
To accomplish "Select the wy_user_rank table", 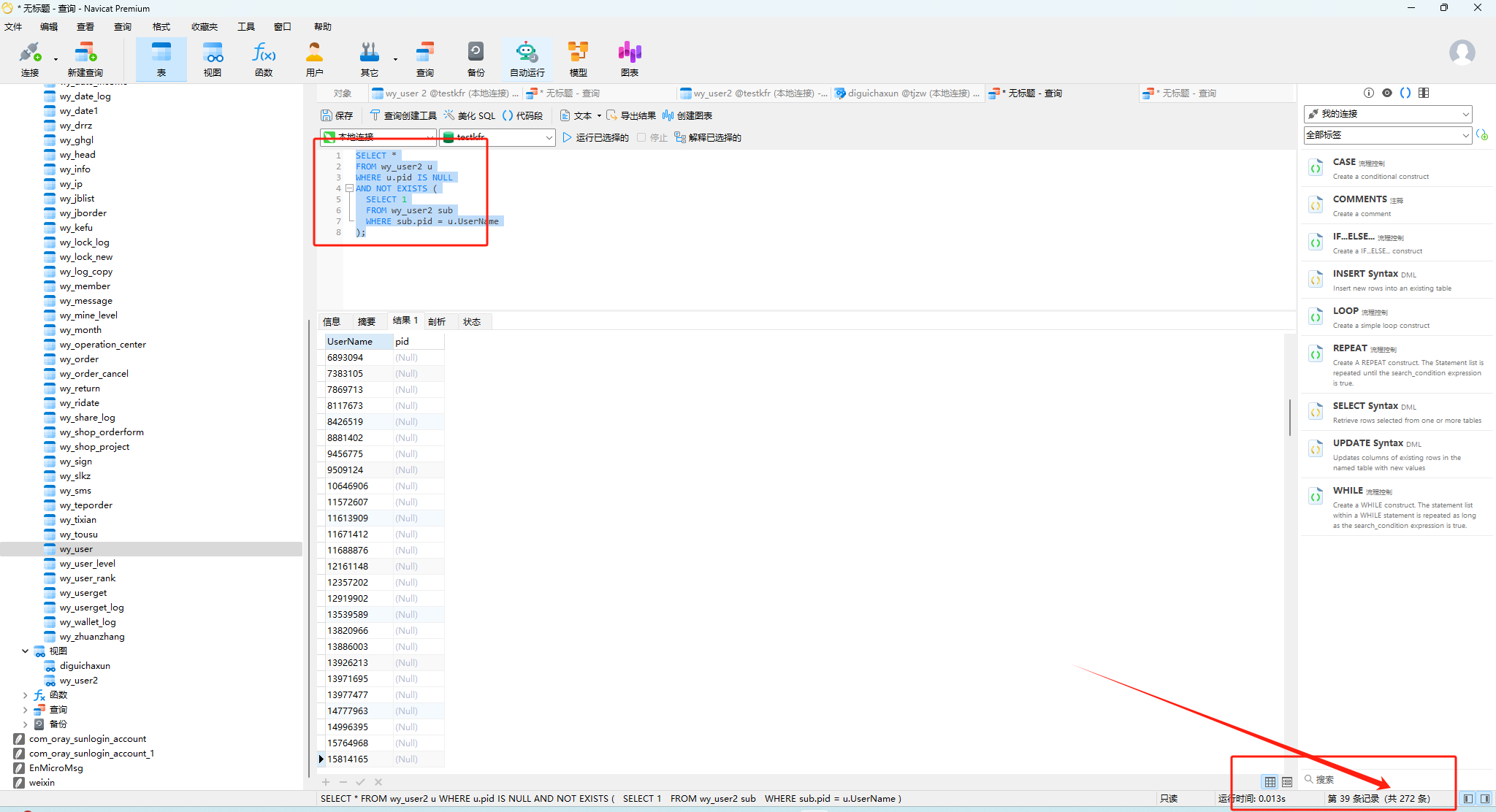I will tap(87, 578).
